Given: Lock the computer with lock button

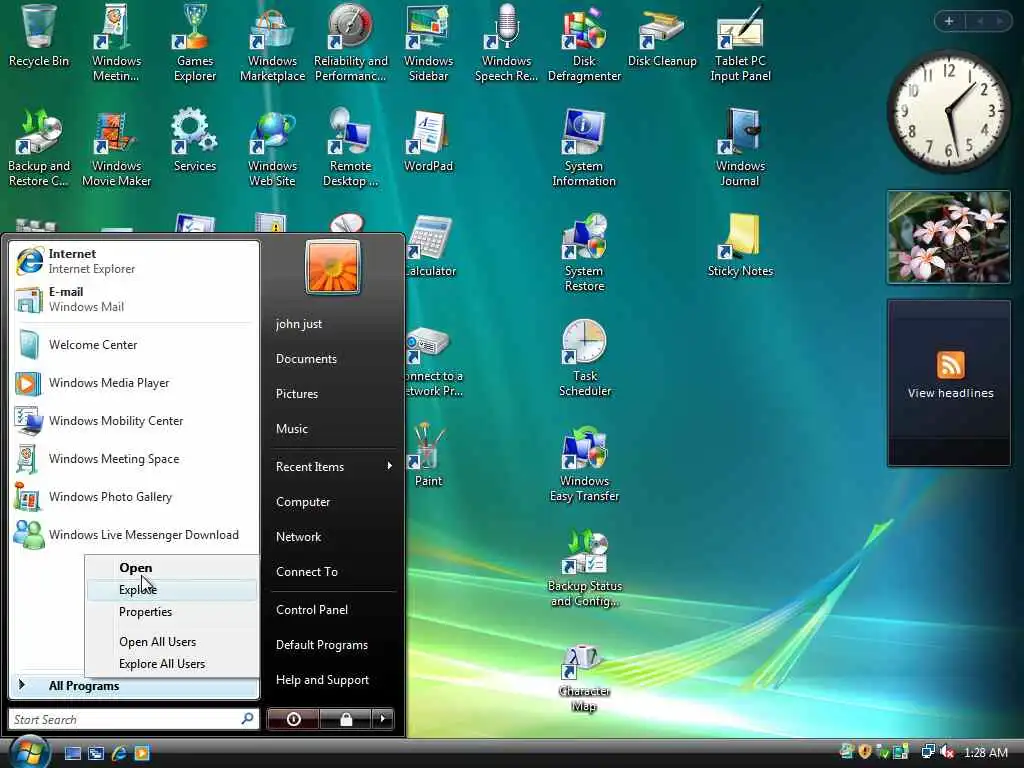Looking at the screenshot, I should coord(346,719).
